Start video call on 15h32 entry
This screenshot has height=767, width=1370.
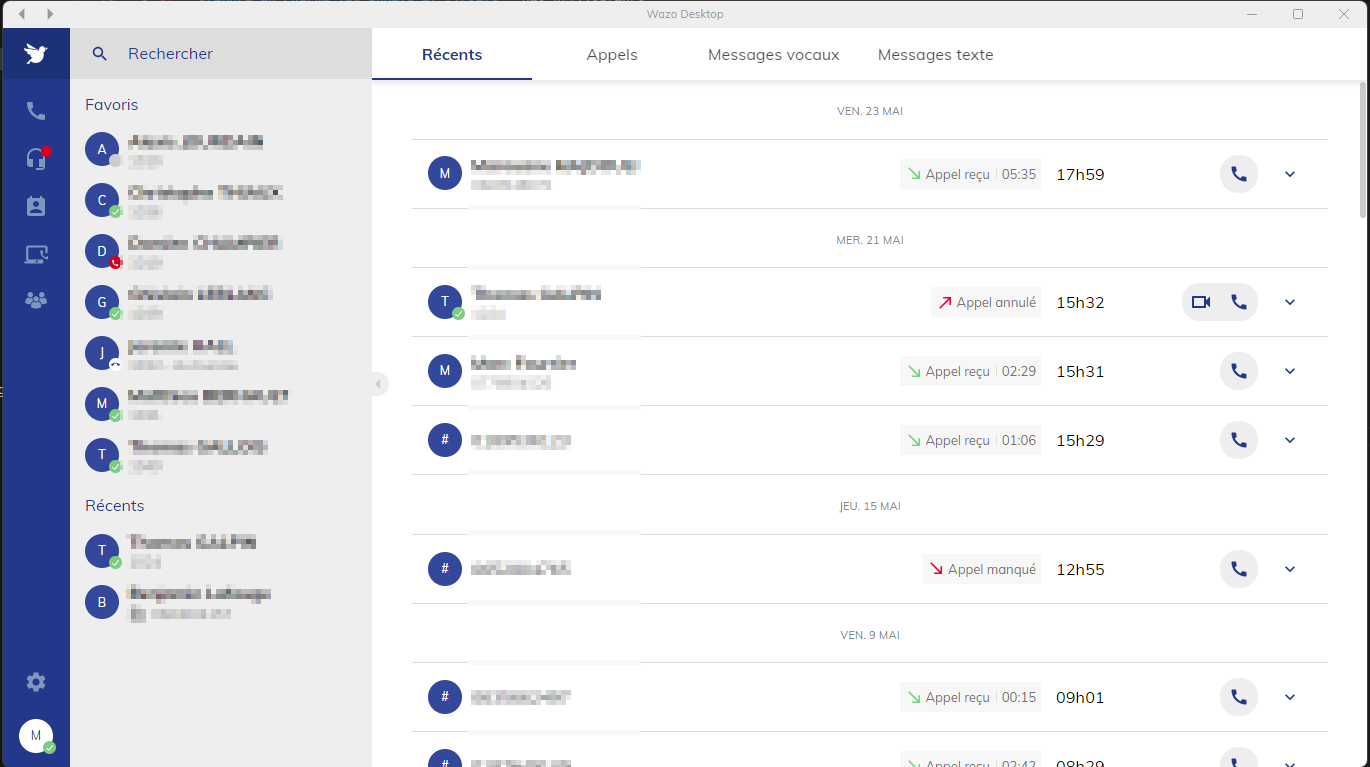pyautogui.click(x=1201, y=302)
